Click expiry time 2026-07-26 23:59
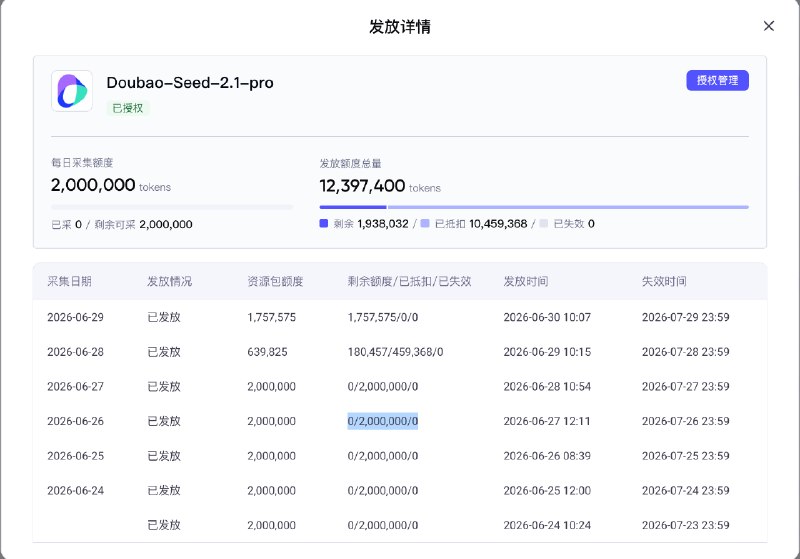Screen dimensions: 800x559 685,421
